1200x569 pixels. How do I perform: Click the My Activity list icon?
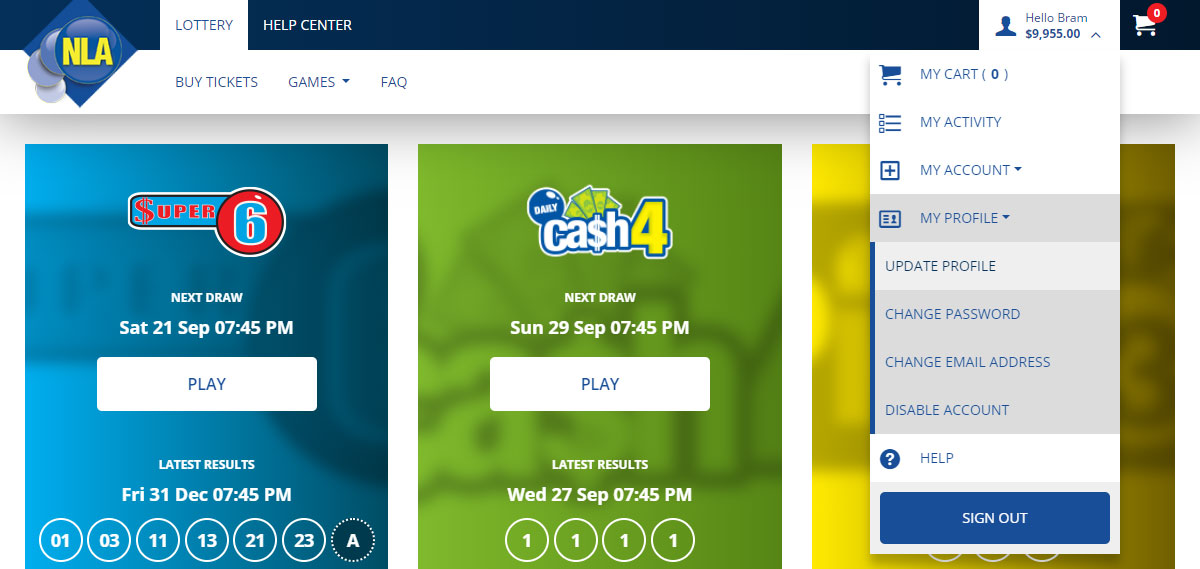pyautogui.click(x=890, y=122)
